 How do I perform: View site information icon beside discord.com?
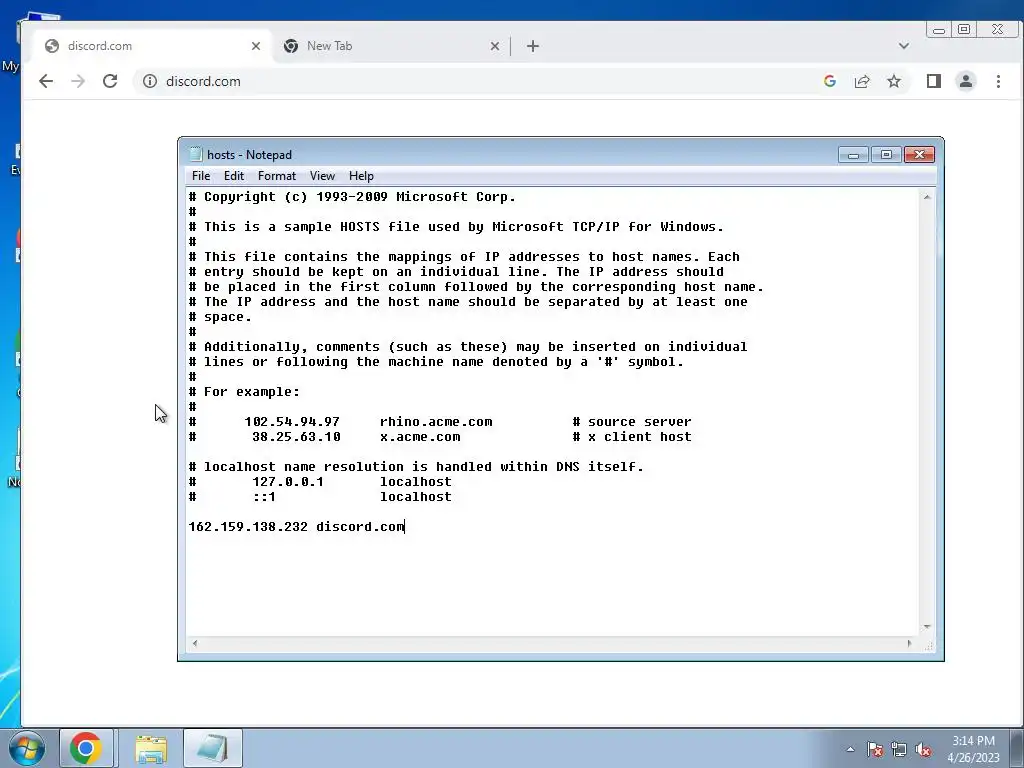[150, 81]
